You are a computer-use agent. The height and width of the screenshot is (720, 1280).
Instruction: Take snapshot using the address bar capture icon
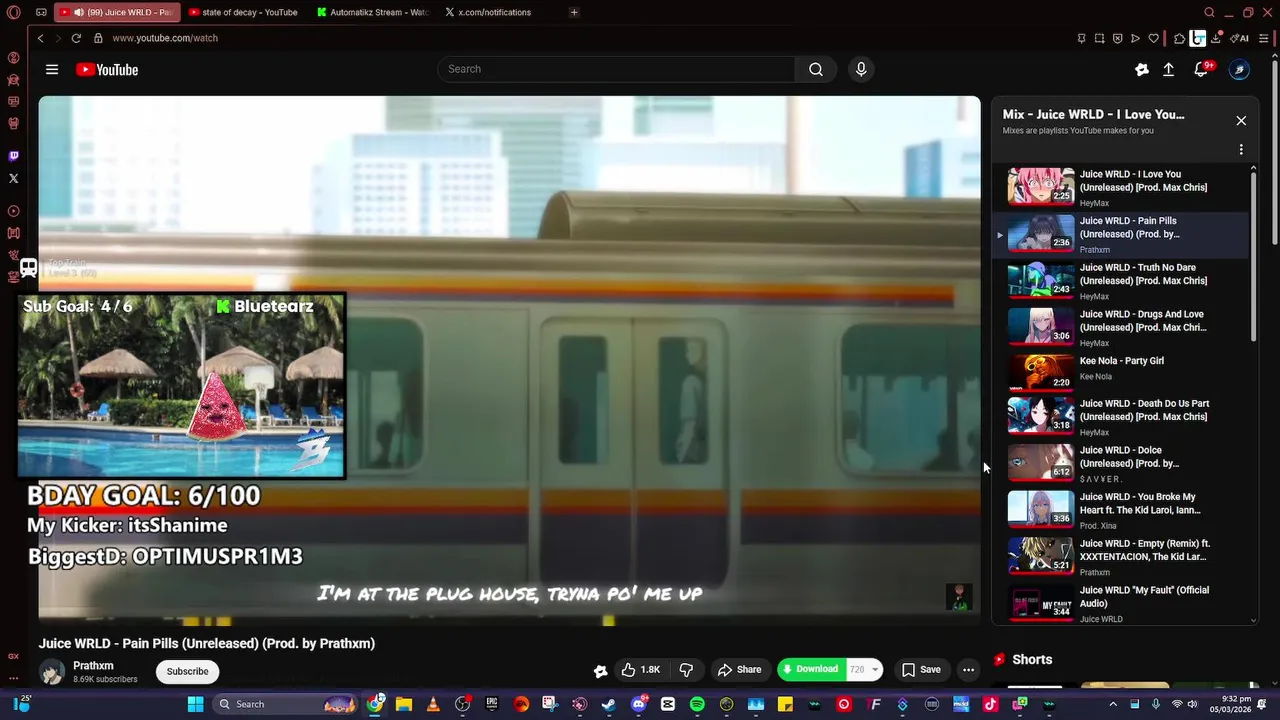(x=1099, y=38)
